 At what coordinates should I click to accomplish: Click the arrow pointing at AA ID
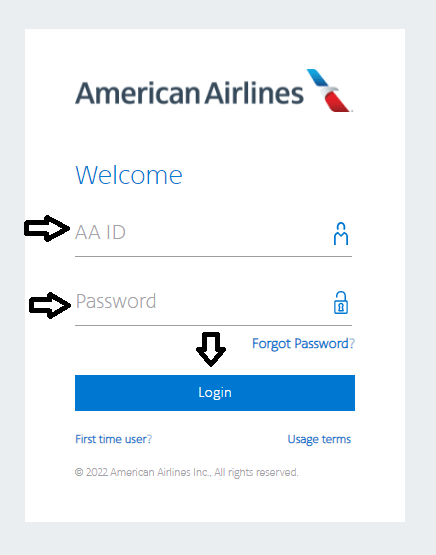point(47,228)
